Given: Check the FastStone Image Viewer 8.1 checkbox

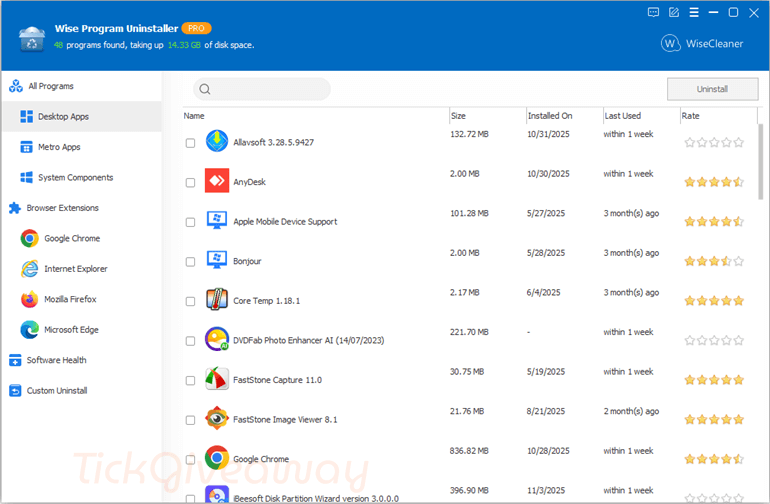Looking at the screenshot, I should coord(190,420).
